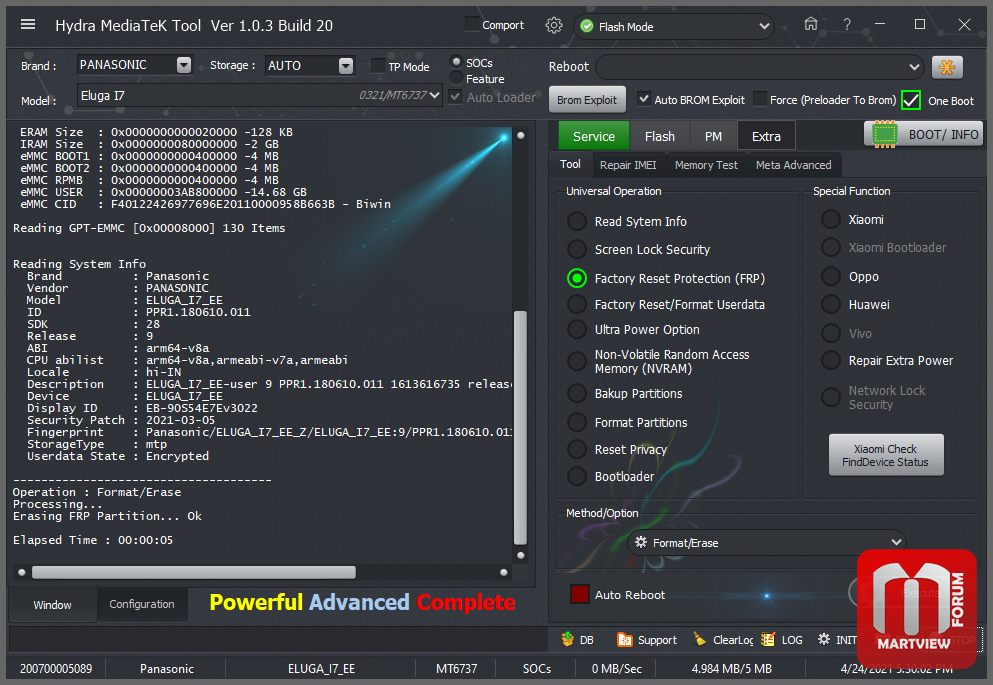Click Xiaomi Check FindDevice Status button
This screenshot has width=993, height=685.
coord(885,455)
